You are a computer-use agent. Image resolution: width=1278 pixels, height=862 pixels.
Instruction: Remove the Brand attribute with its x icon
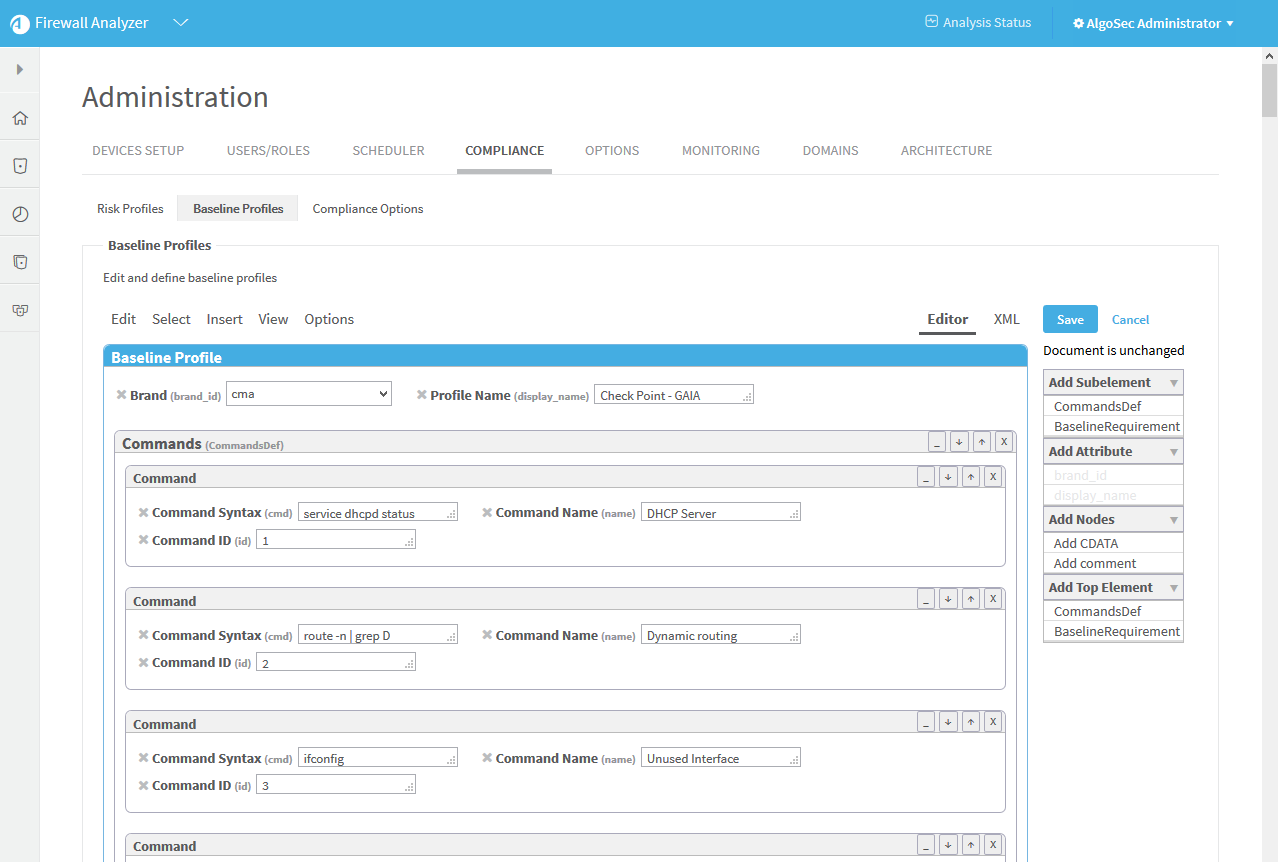point(121,395)
